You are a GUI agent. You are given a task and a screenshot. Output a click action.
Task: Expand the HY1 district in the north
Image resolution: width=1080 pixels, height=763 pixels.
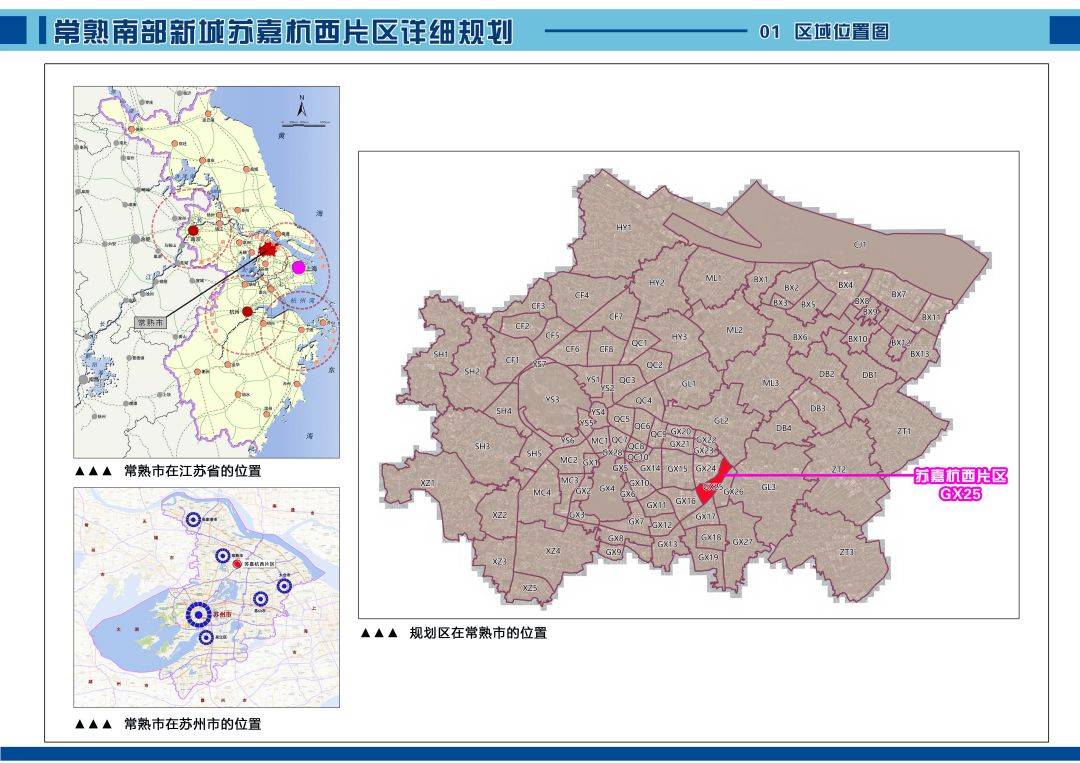coord(624,227)
